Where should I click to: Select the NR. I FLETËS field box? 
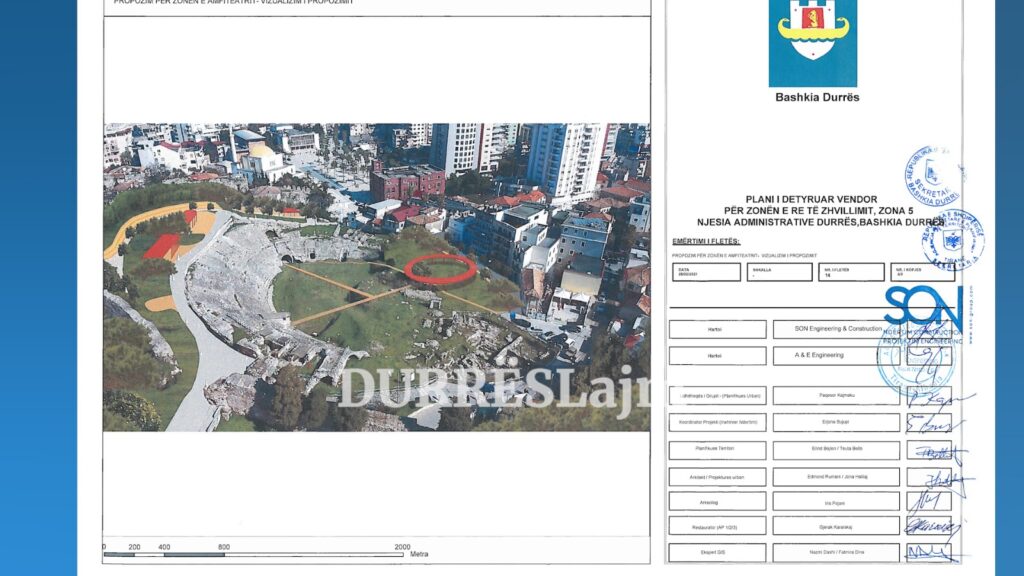click(850, 272)
